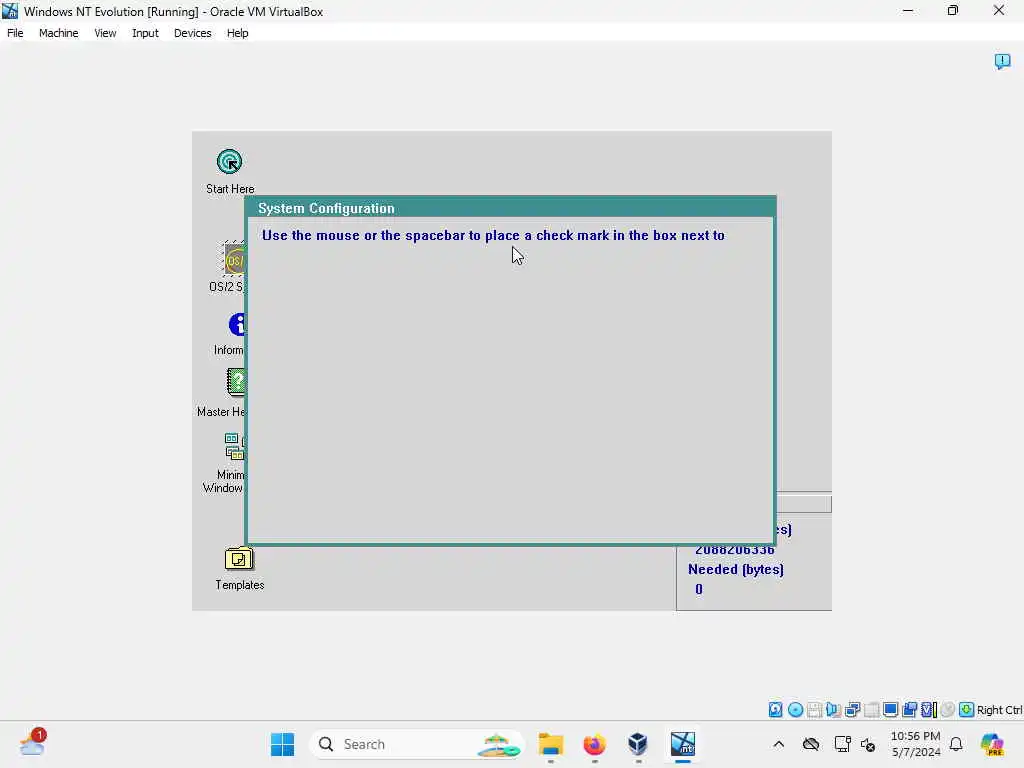The width and height of the screenshot is (1024, 768).
Task: Select the OS/2 System folder icon
Action: tap(234, 261)
